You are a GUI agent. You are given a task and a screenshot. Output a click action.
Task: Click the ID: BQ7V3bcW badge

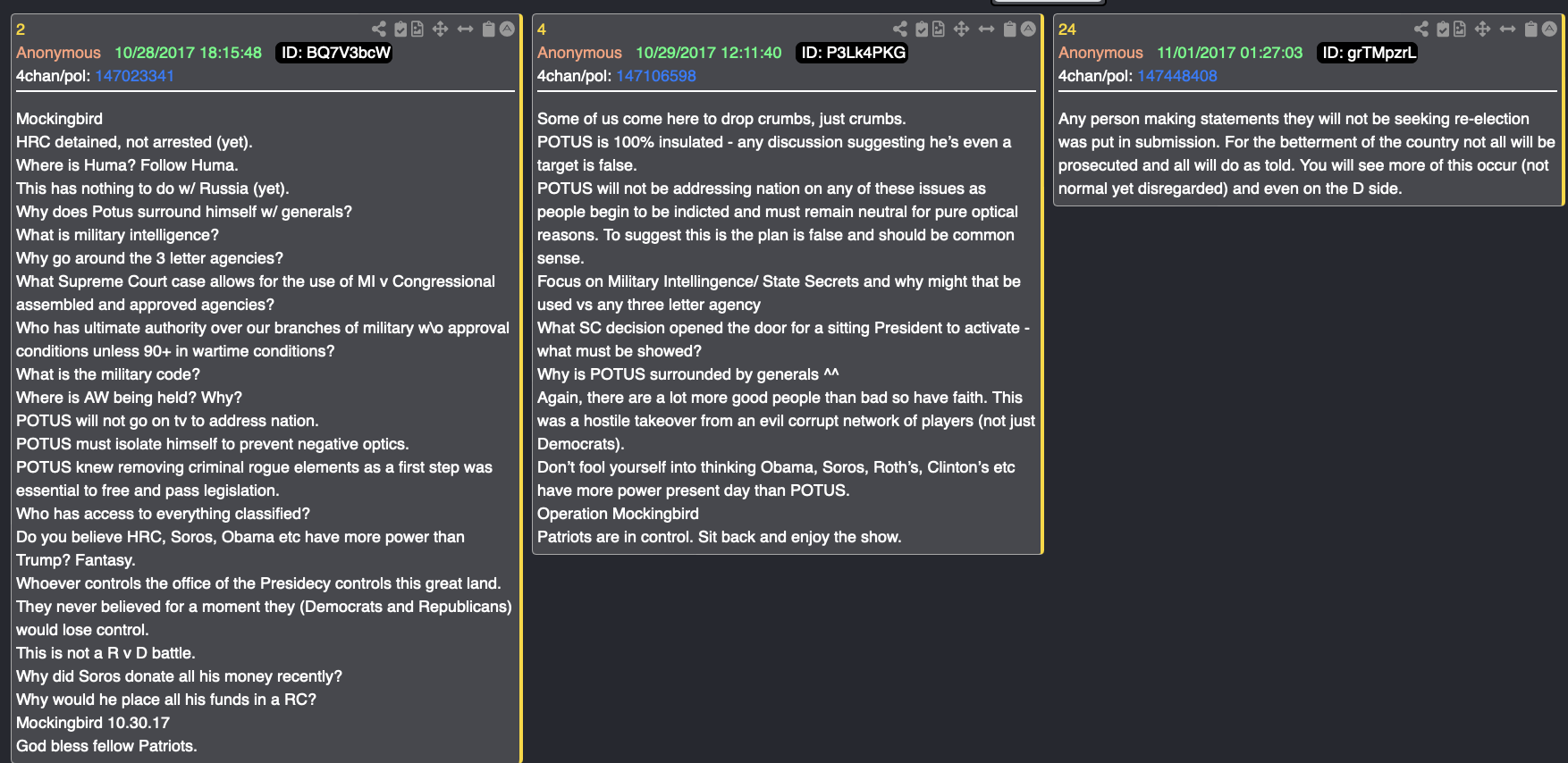click(334, 53)
